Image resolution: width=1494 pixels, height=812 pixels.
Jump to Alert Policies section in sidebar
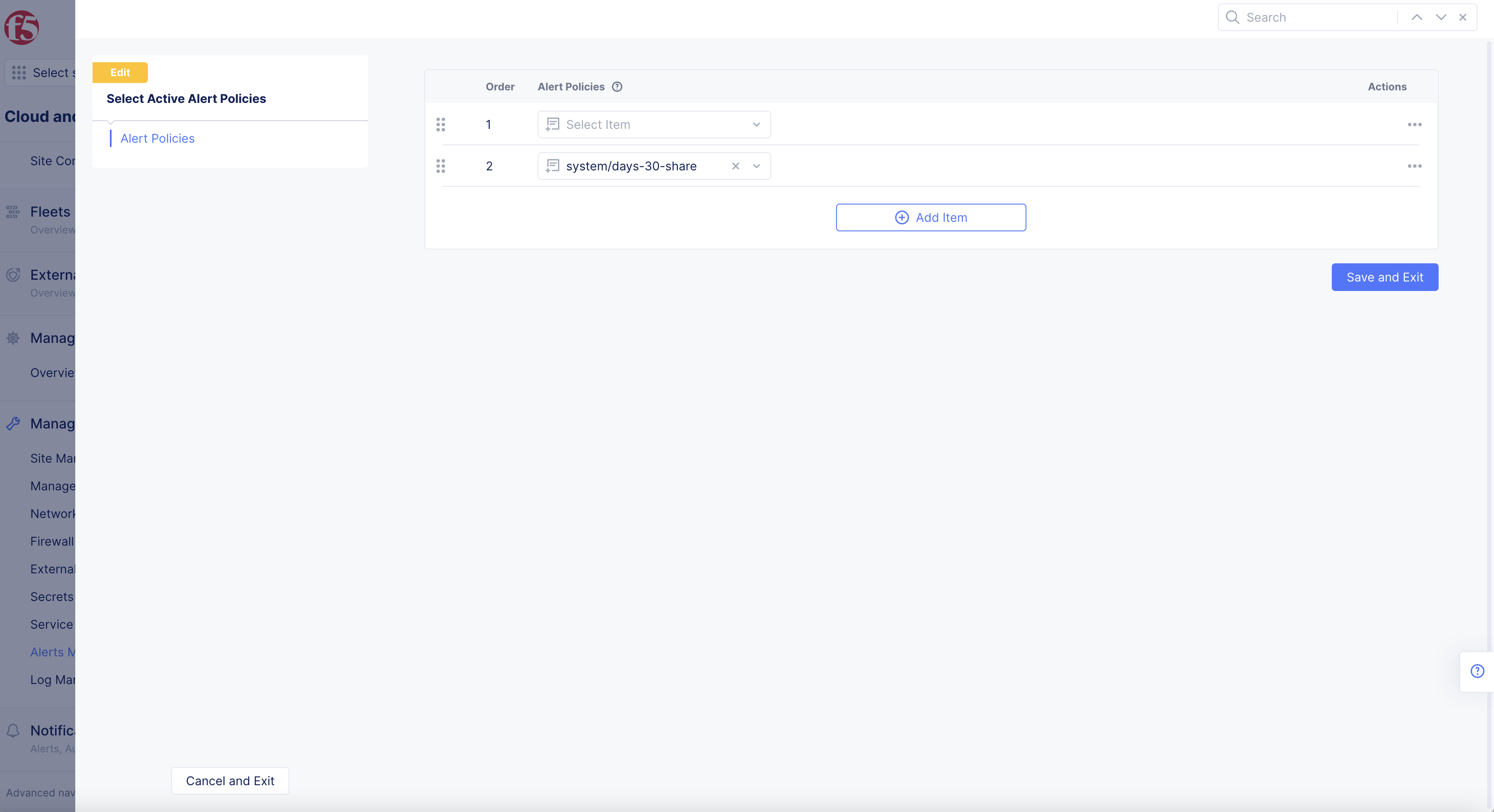coord(157,138)
